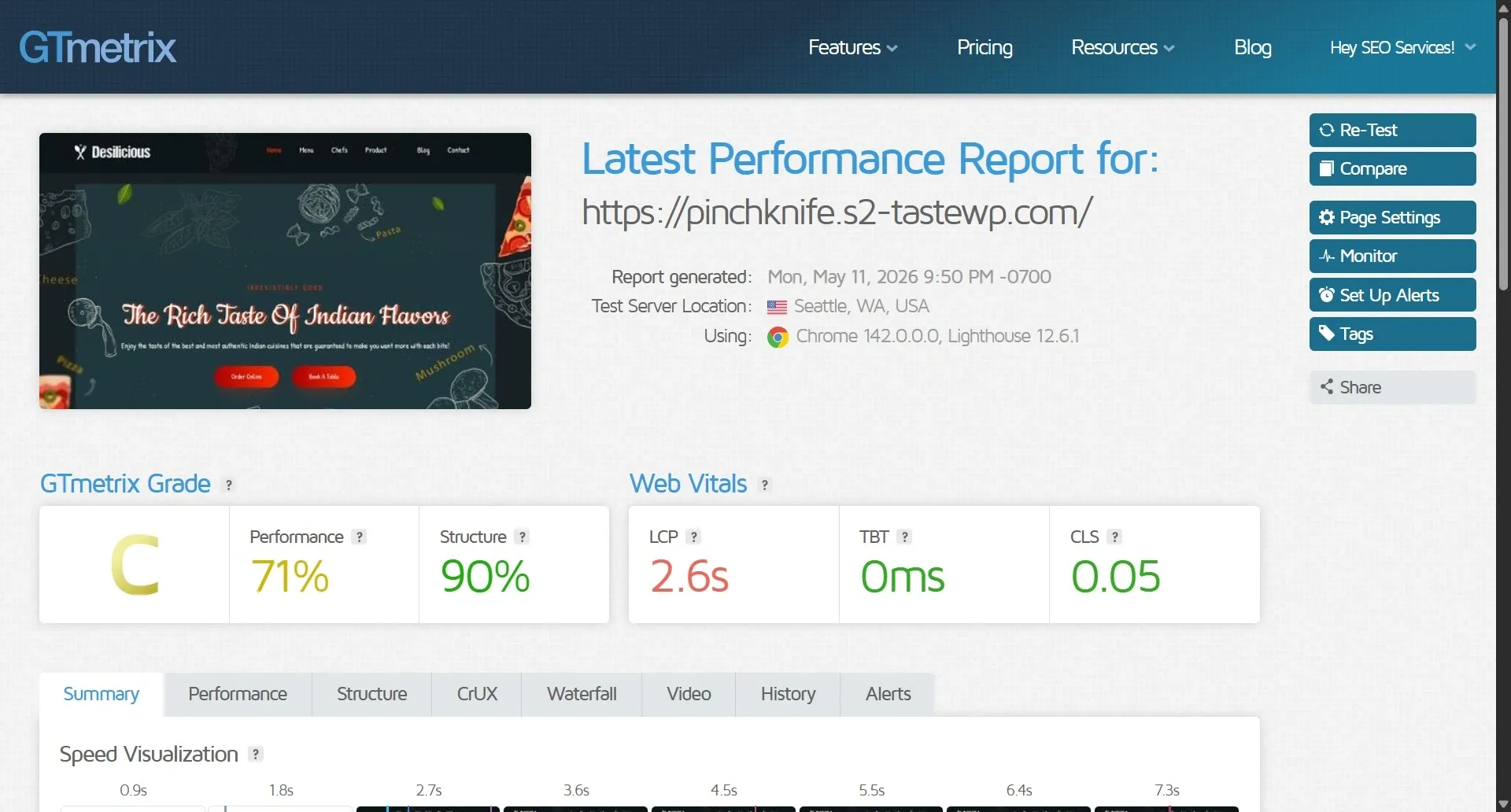Open the tested URL pinchknife.s2-tastewp.com

point(837,212)
